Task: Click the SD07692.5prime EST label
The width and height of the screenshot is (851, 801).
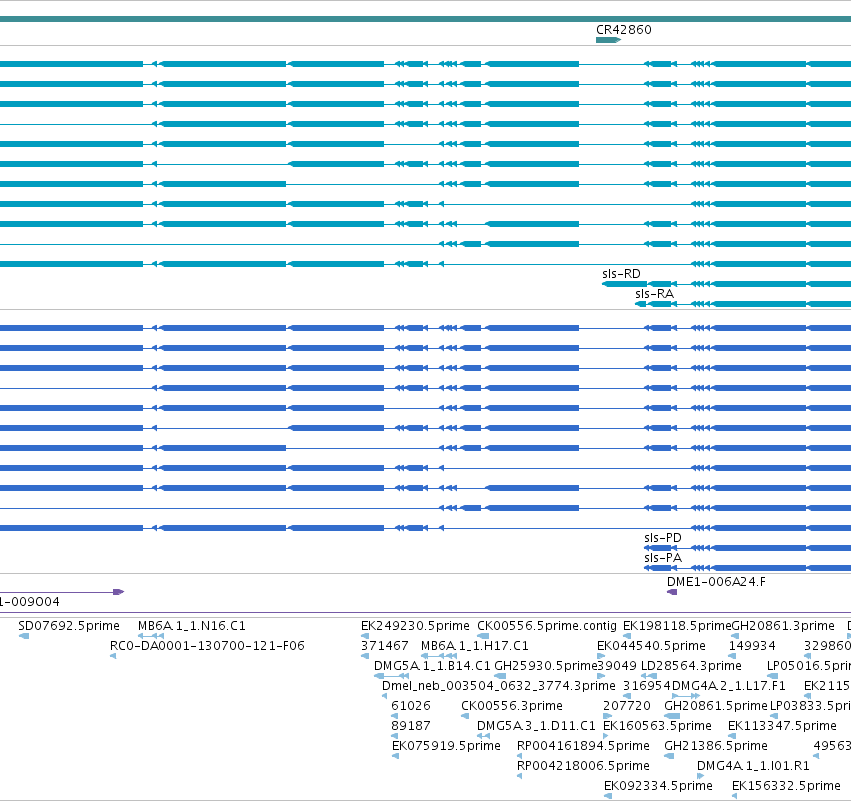Action: (69, 626)
